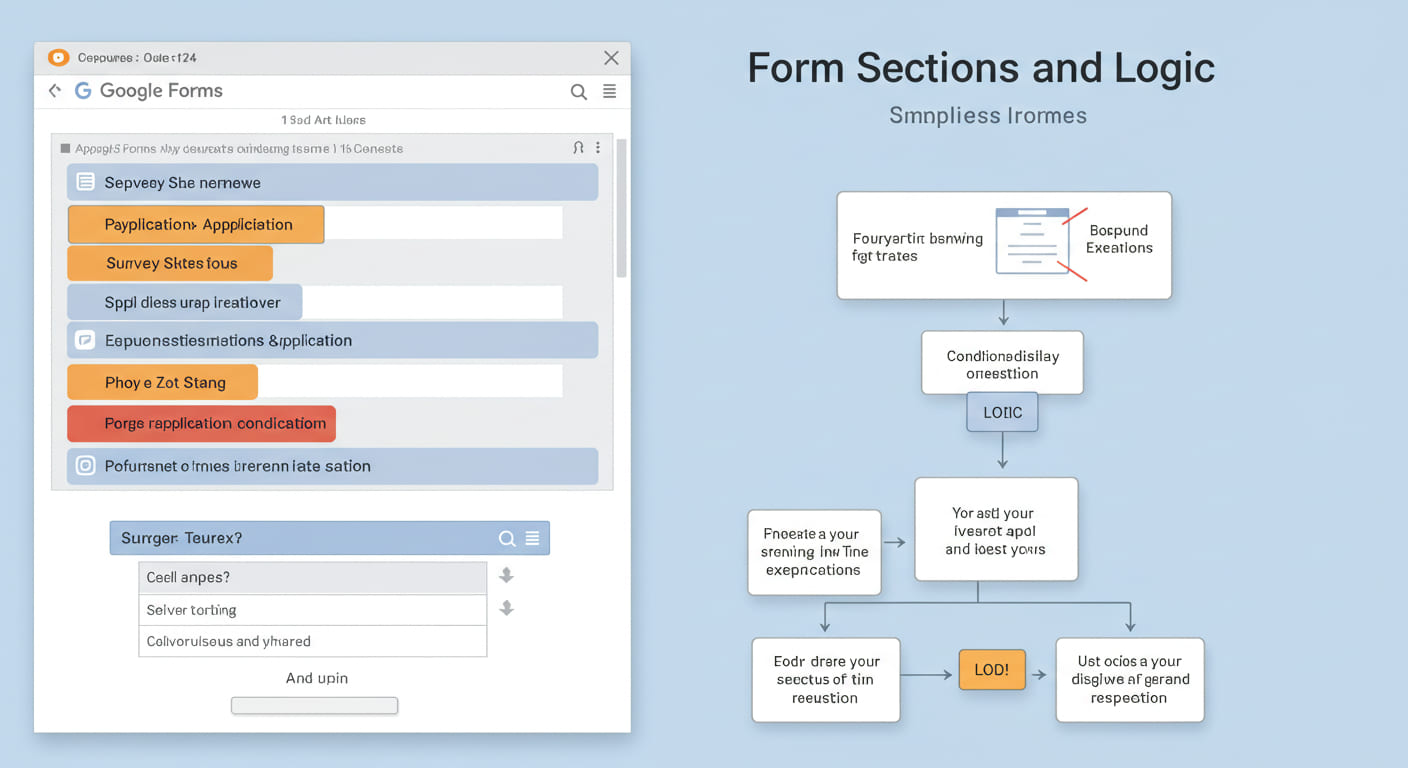Click the list icon on Sepveey She nernewe row

point(86,182)
